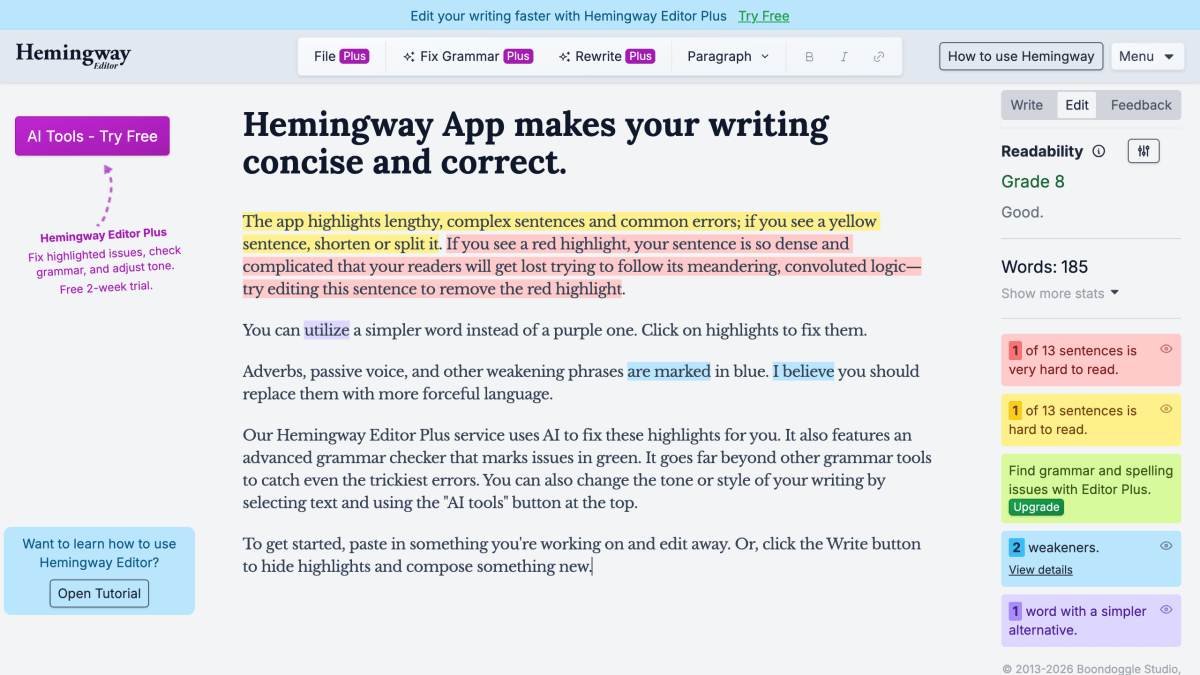Screen dimensions: 1200x675
Task: Open the Paragraph style dropdown
Action: pos(728,57)
